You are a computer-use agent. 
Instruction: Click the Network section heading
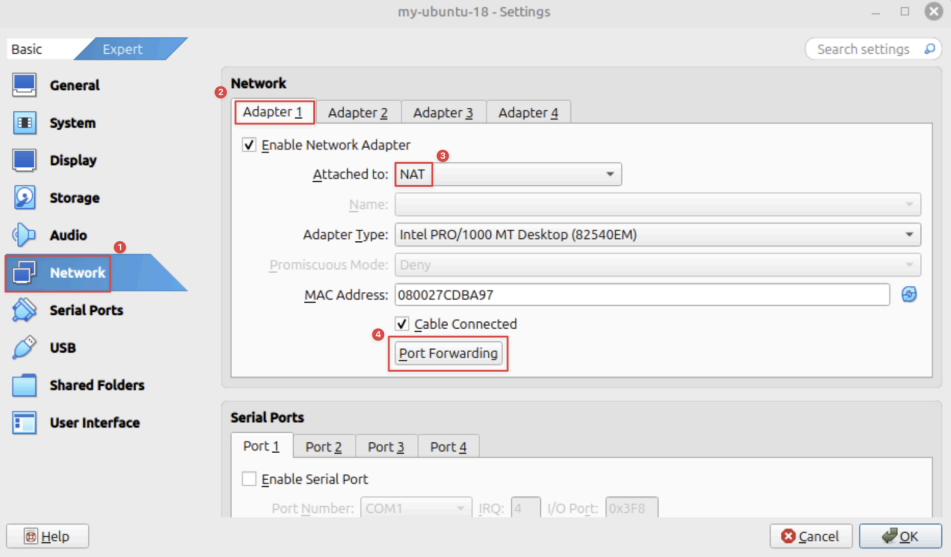tap(258, 83)
